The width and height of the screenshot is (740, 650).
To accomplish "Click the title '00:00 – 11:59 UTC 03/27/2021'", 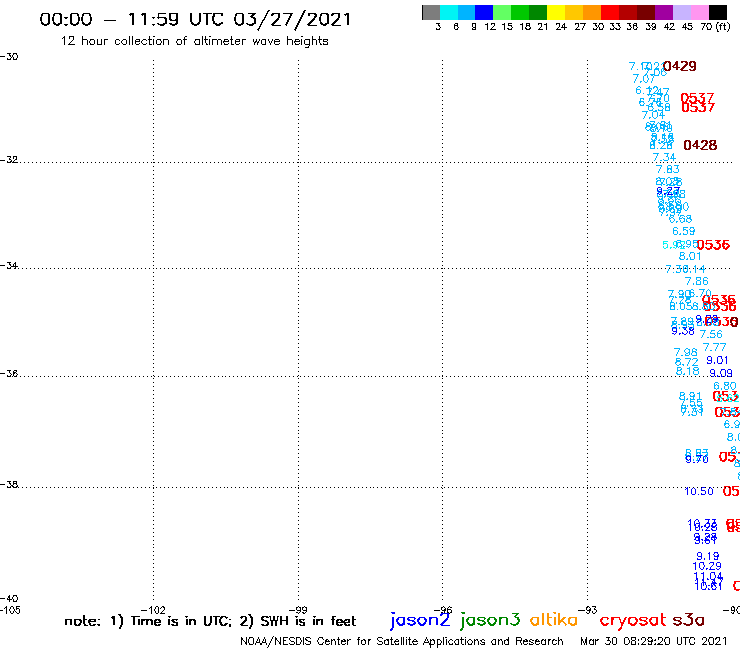I will coord(195,19).
